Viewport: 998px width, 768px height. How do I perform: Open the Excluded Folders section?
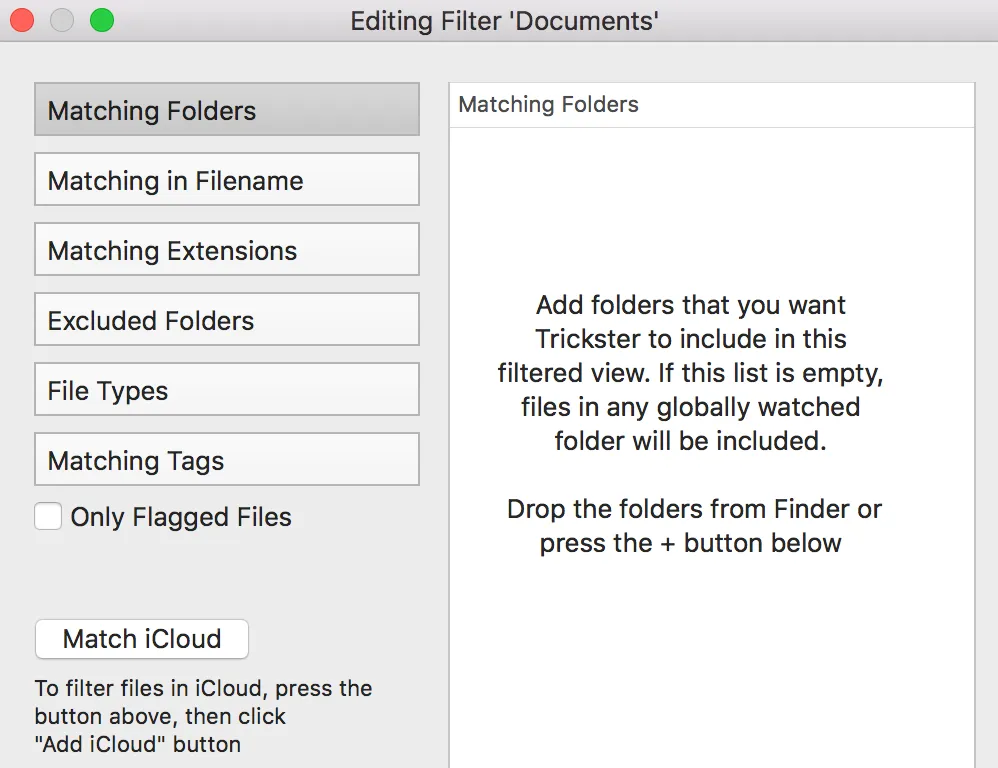pos(227,319)
